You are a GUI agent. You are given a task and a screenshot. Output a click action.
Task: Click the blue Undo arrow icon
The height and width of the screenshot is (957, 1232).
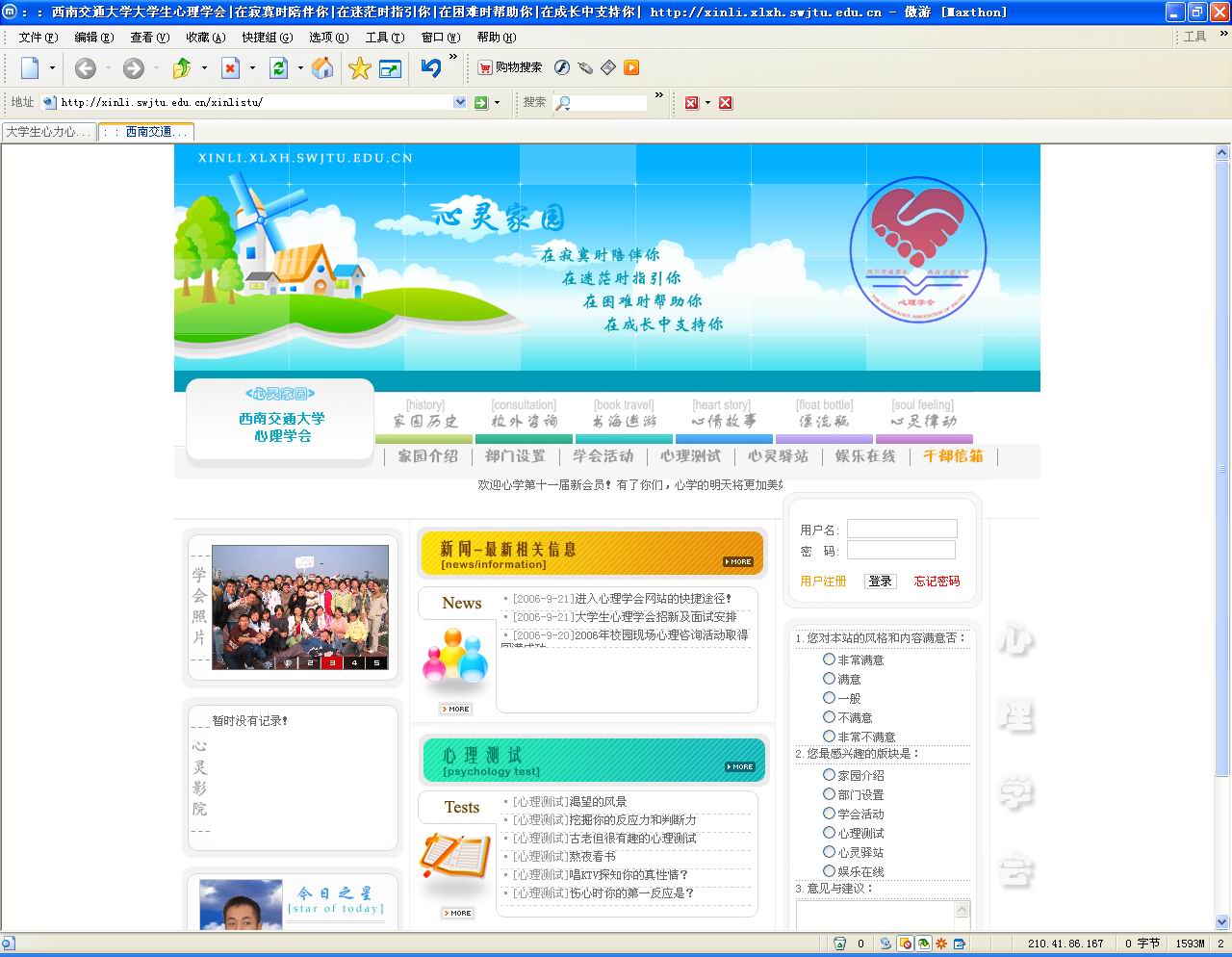pyautogui.click(x=430, y=67)
